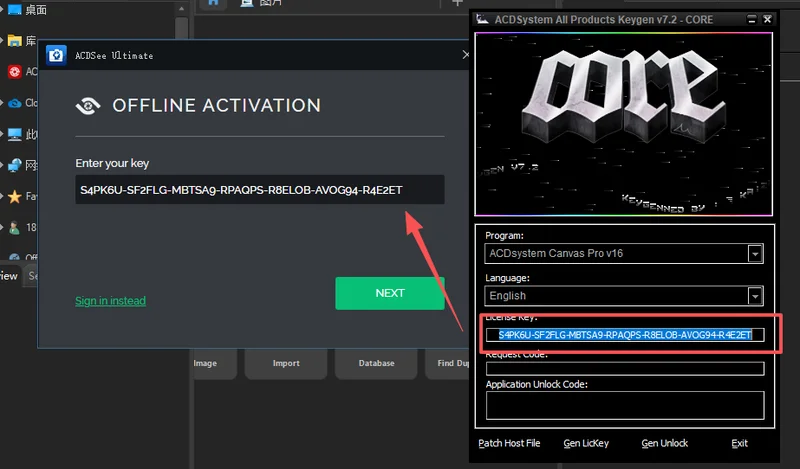Viewport: 800px width, 469px height.
Task: Close the ACDSee Ultimate activation dialog
Action: click(465, 55)
